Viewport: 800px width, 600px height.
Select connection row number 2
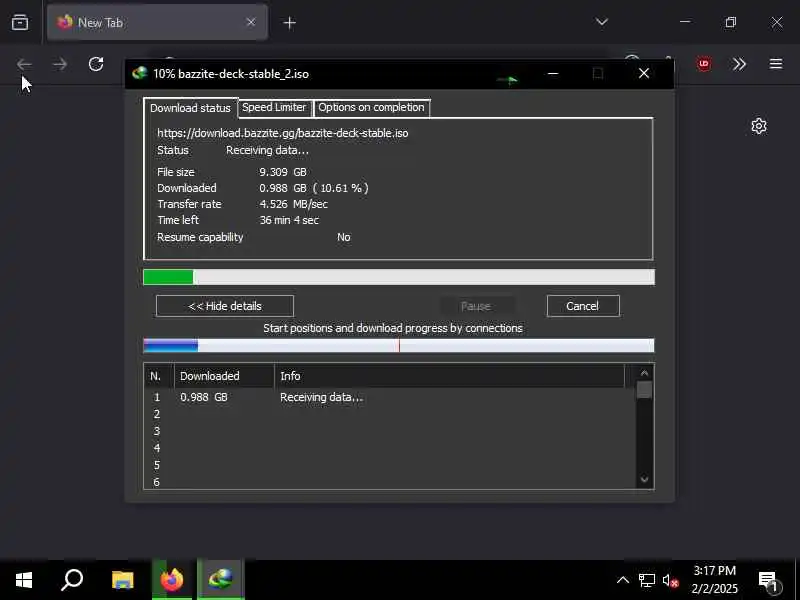click(390, 414)
